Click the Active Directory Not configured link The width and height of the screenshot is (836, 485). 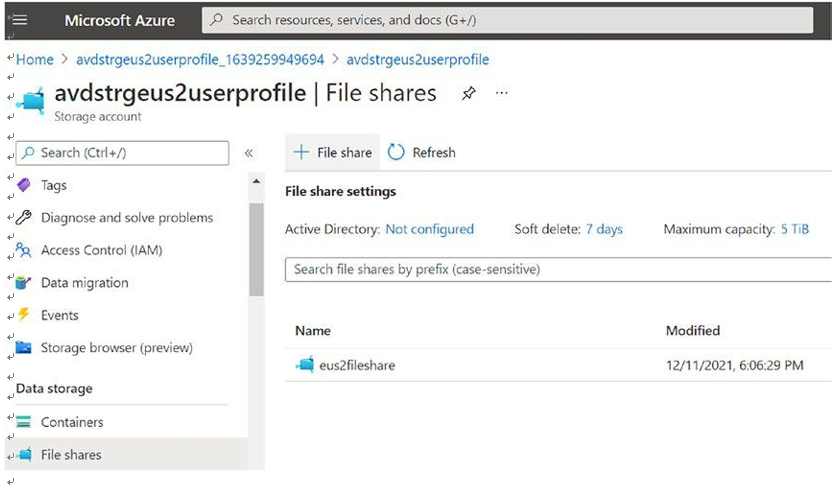tap(430, 229)
